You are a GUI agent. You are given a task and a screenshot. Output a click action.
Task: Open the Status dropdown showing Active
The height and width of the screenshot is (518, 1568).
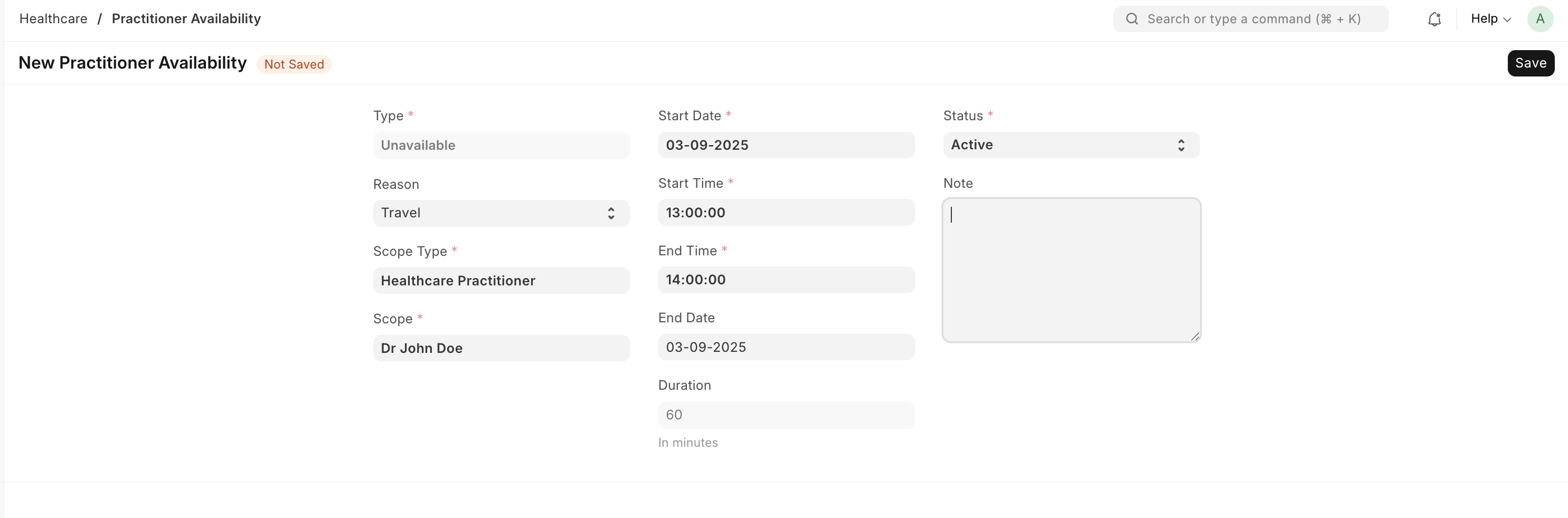pyautogui.click(x=1071, y=145)
